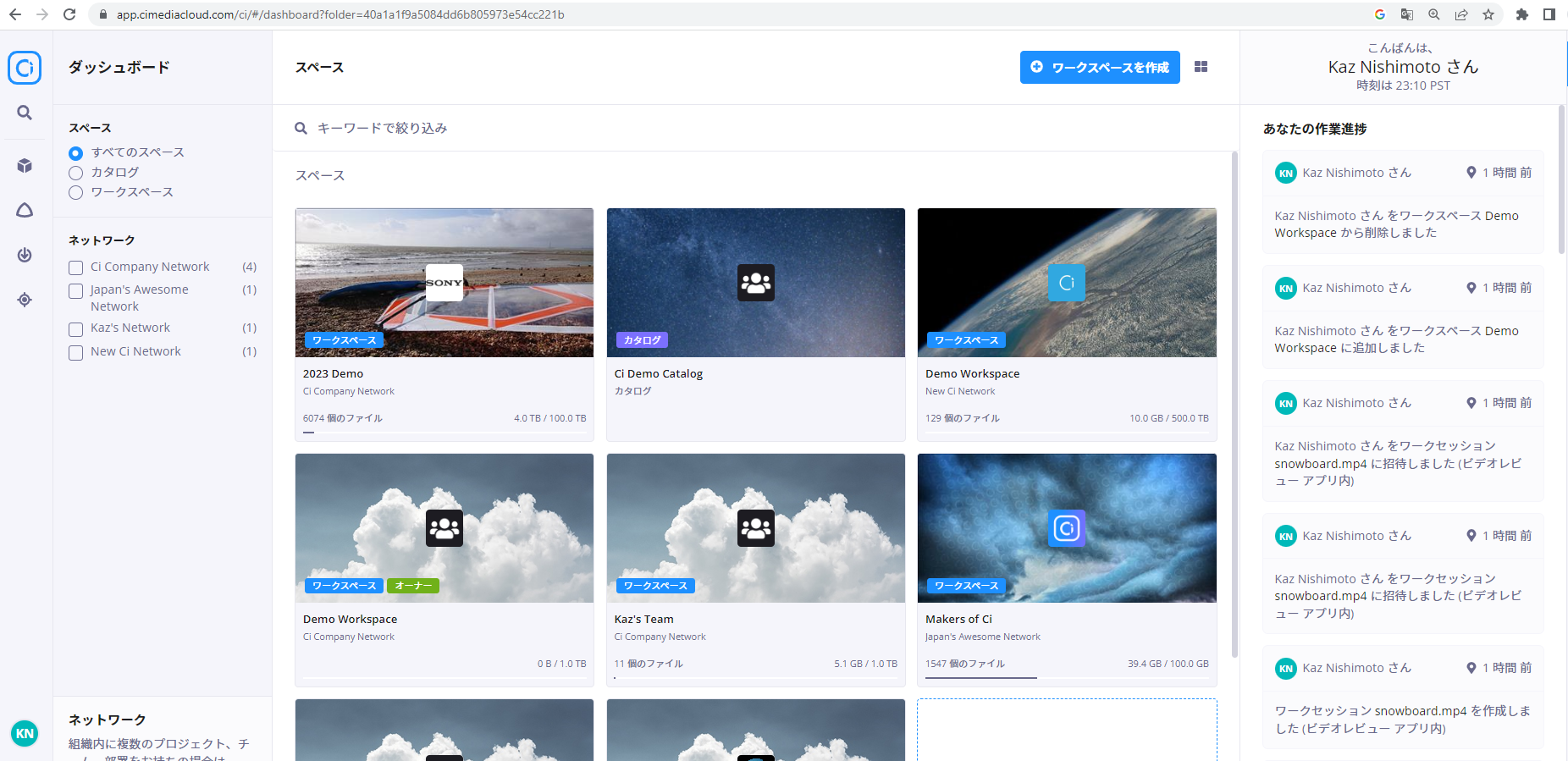Click the browser side panel icon
The width and height of the screenshot is (1568, 761).
tap(1549, 14)
